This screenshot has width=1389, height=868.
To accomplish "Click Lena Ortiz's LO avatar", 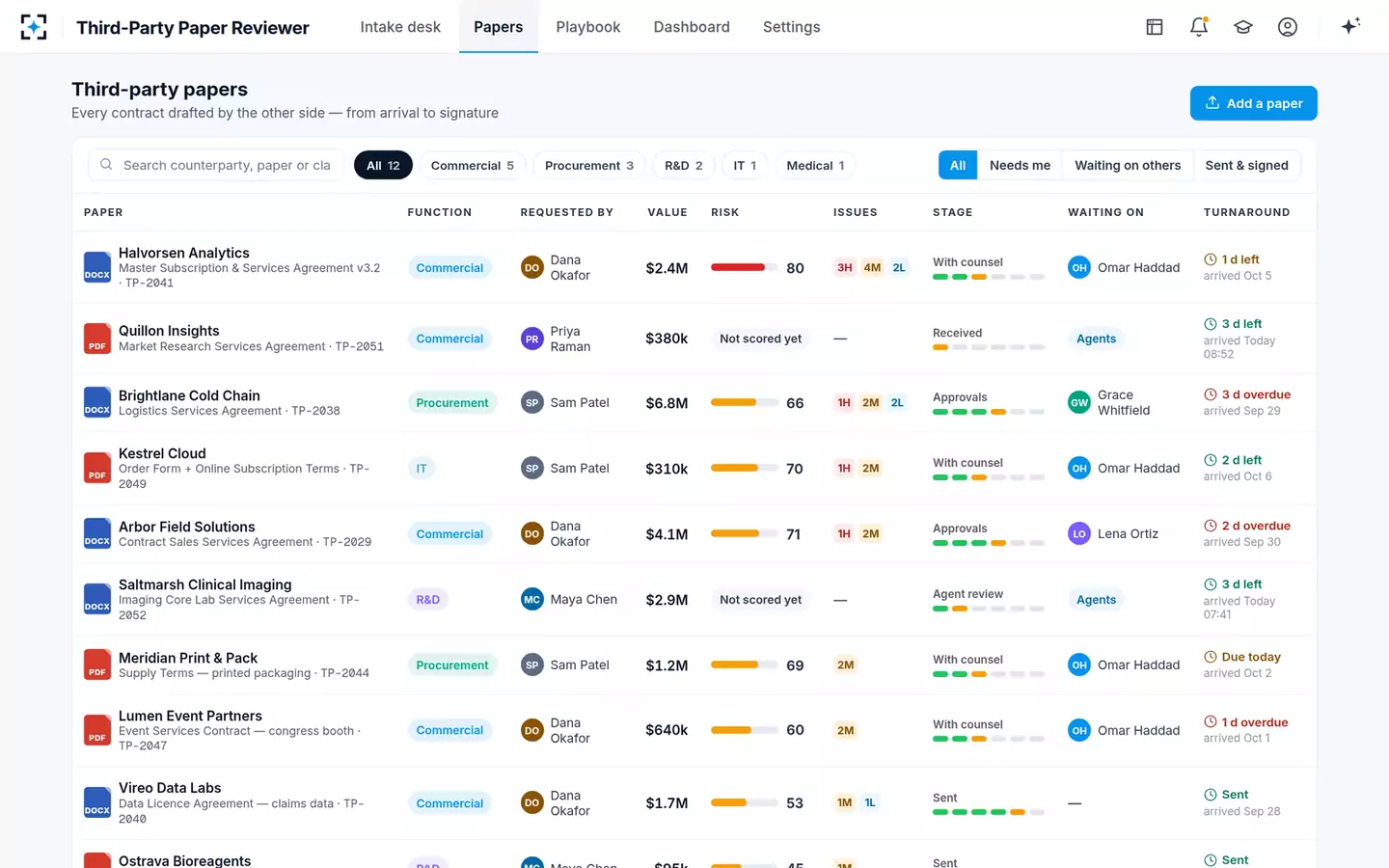I will tap(1079, 533).
